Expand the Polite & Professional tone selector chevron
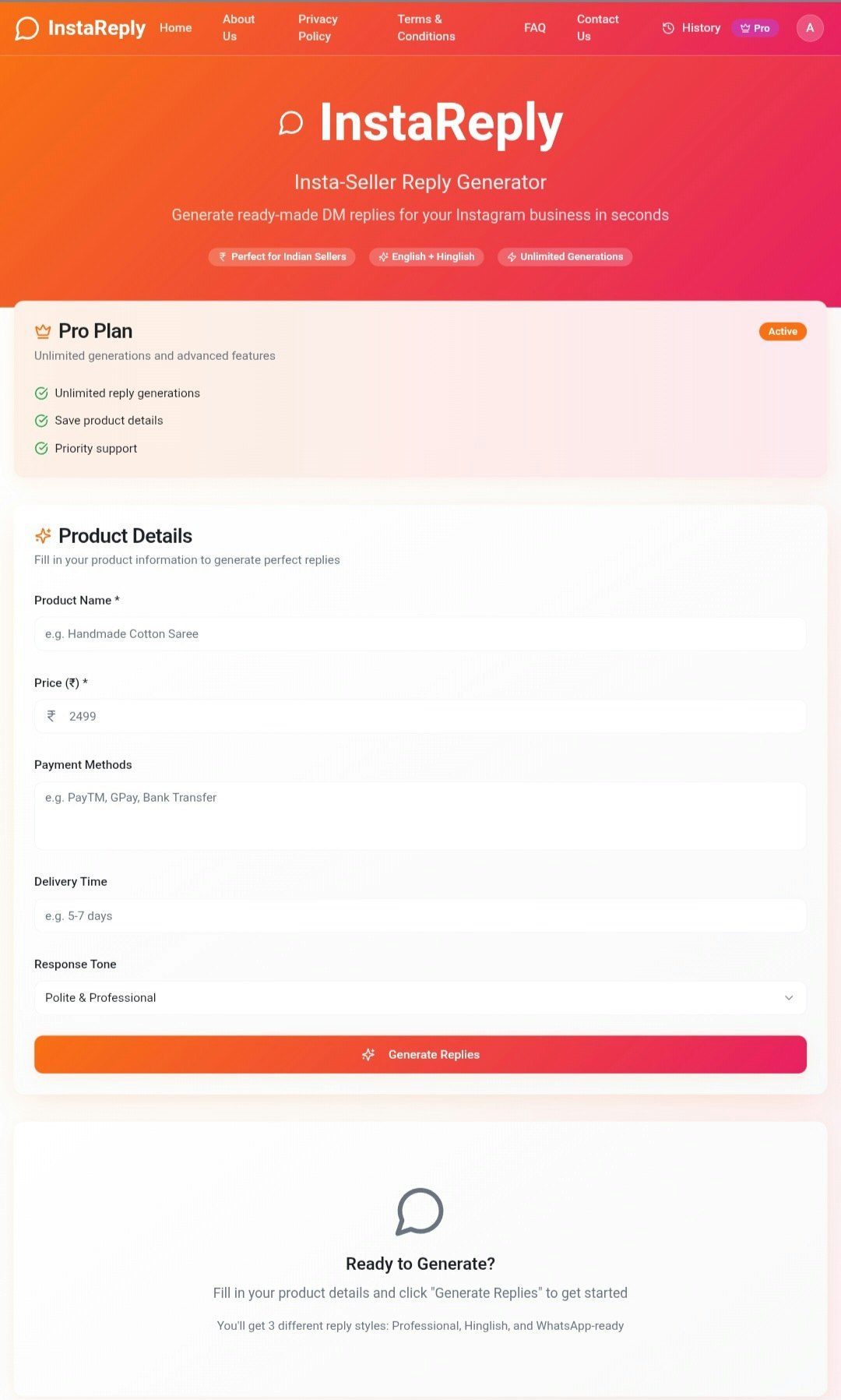841x1400 pixels. click(789, 997)
